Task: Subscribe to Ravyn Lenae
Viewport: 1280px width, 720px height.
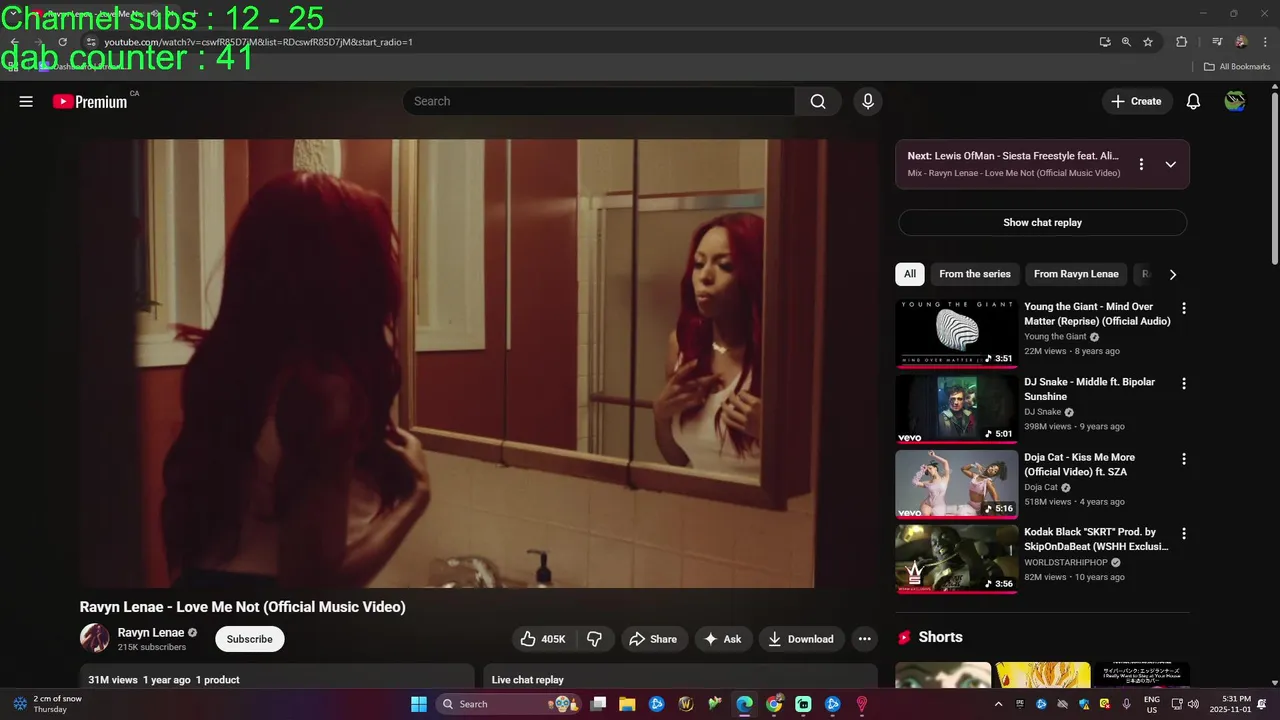Action: (x=249, y=639)
